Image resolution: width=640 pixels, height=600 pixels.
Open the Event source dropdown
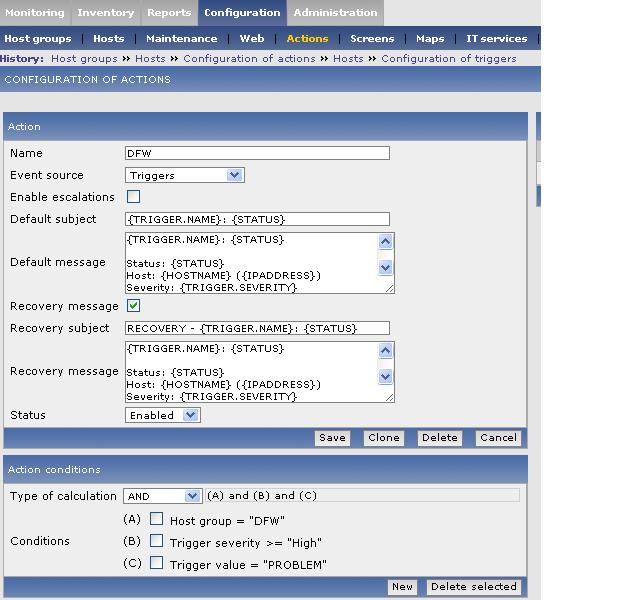point(185,175)
